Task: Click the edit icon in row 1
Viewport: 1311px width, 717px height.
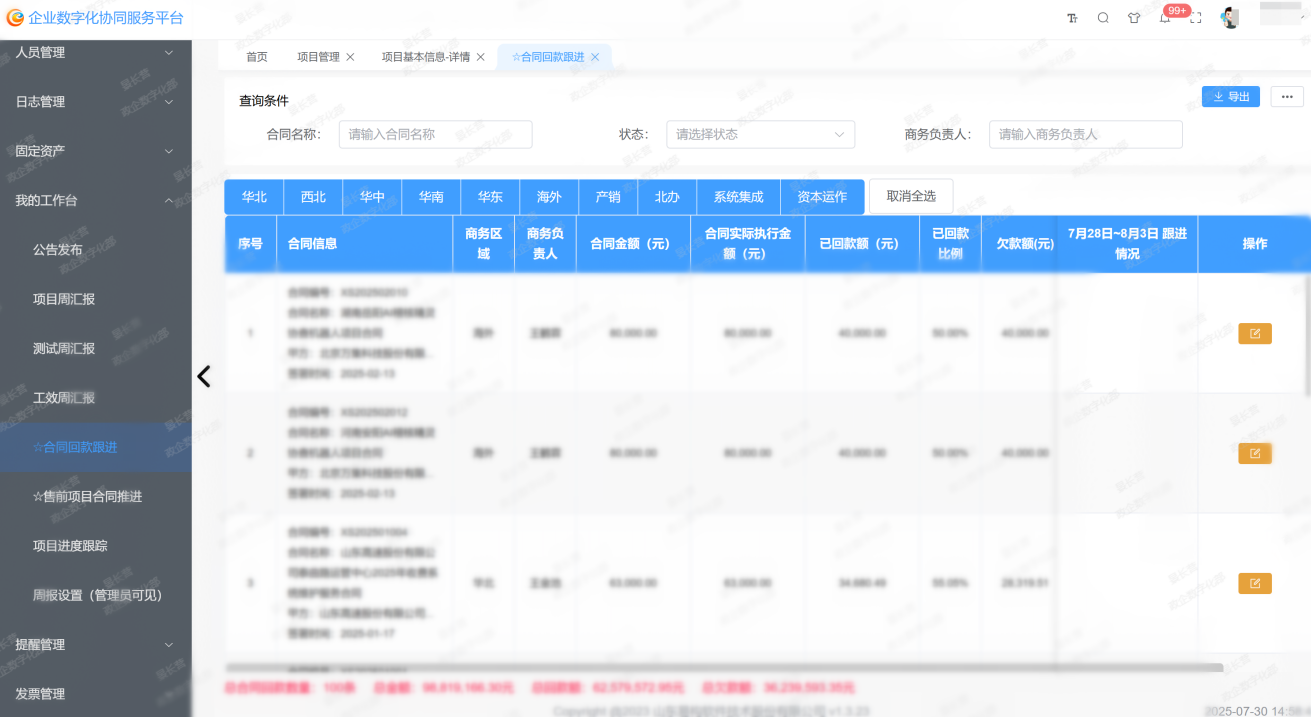Action: [1254, 333]
